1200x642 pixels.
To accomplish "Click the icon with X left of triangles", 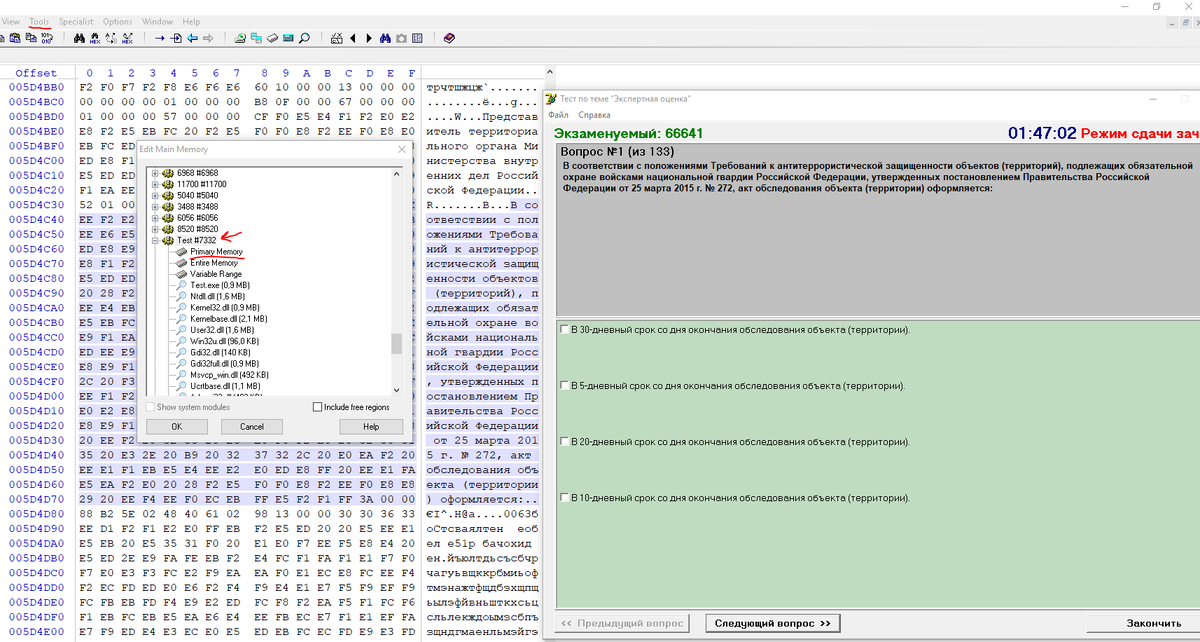I will [x=337, y=38].
